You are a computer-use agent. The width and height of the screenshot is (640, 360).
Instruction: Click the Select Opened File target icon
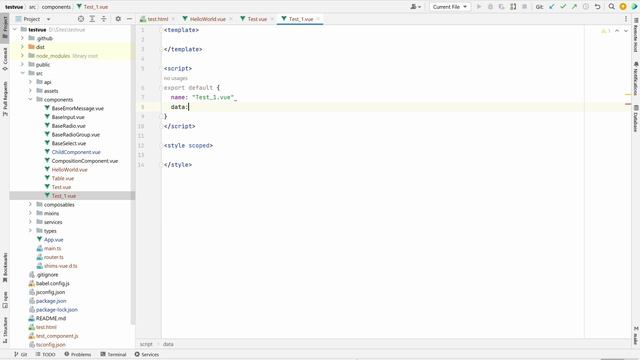pos(81,19)
